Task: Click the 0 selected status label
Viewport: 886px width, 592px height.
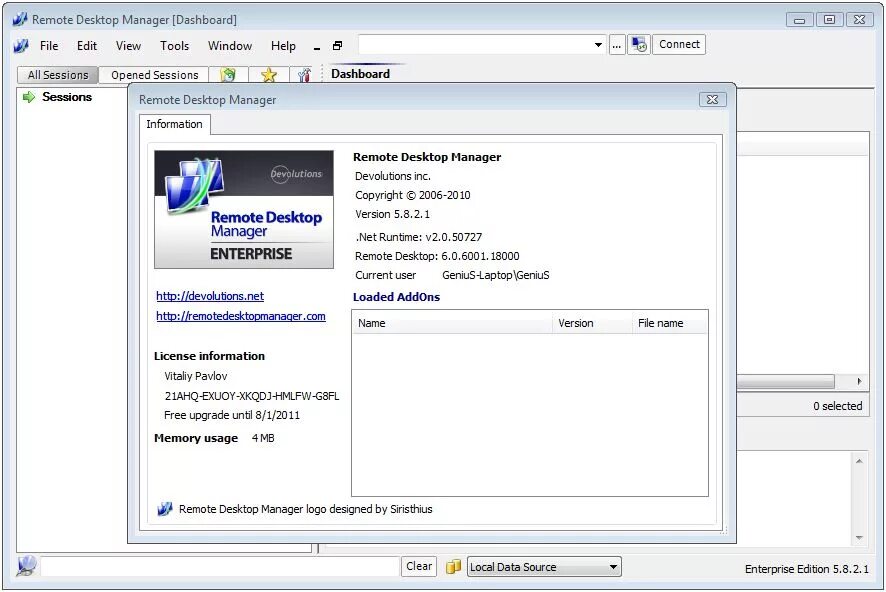Action: (x=837, y=406)
